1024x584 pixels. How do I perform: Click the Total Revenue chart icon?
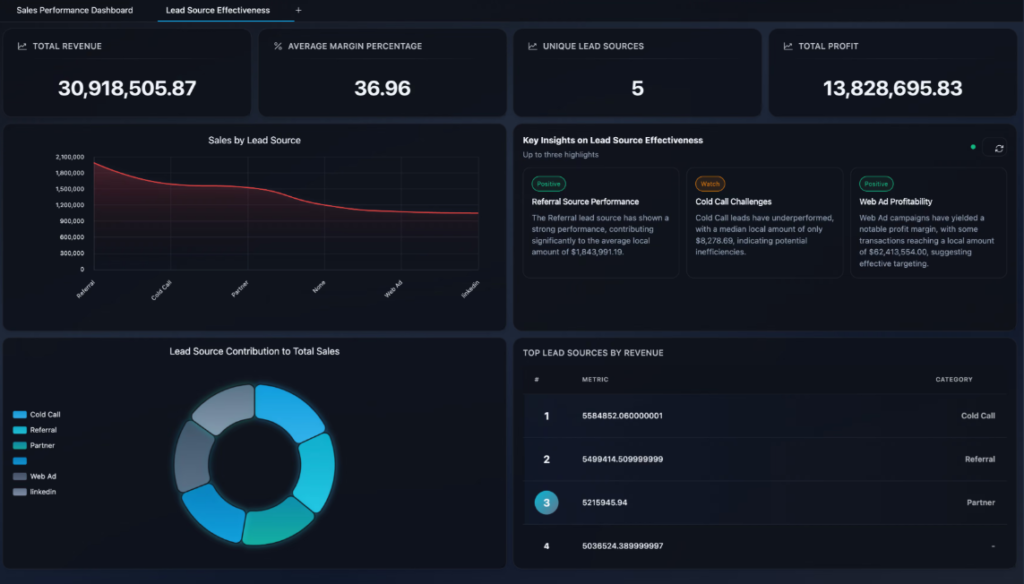pyautogui.click(x=22, y=46)
